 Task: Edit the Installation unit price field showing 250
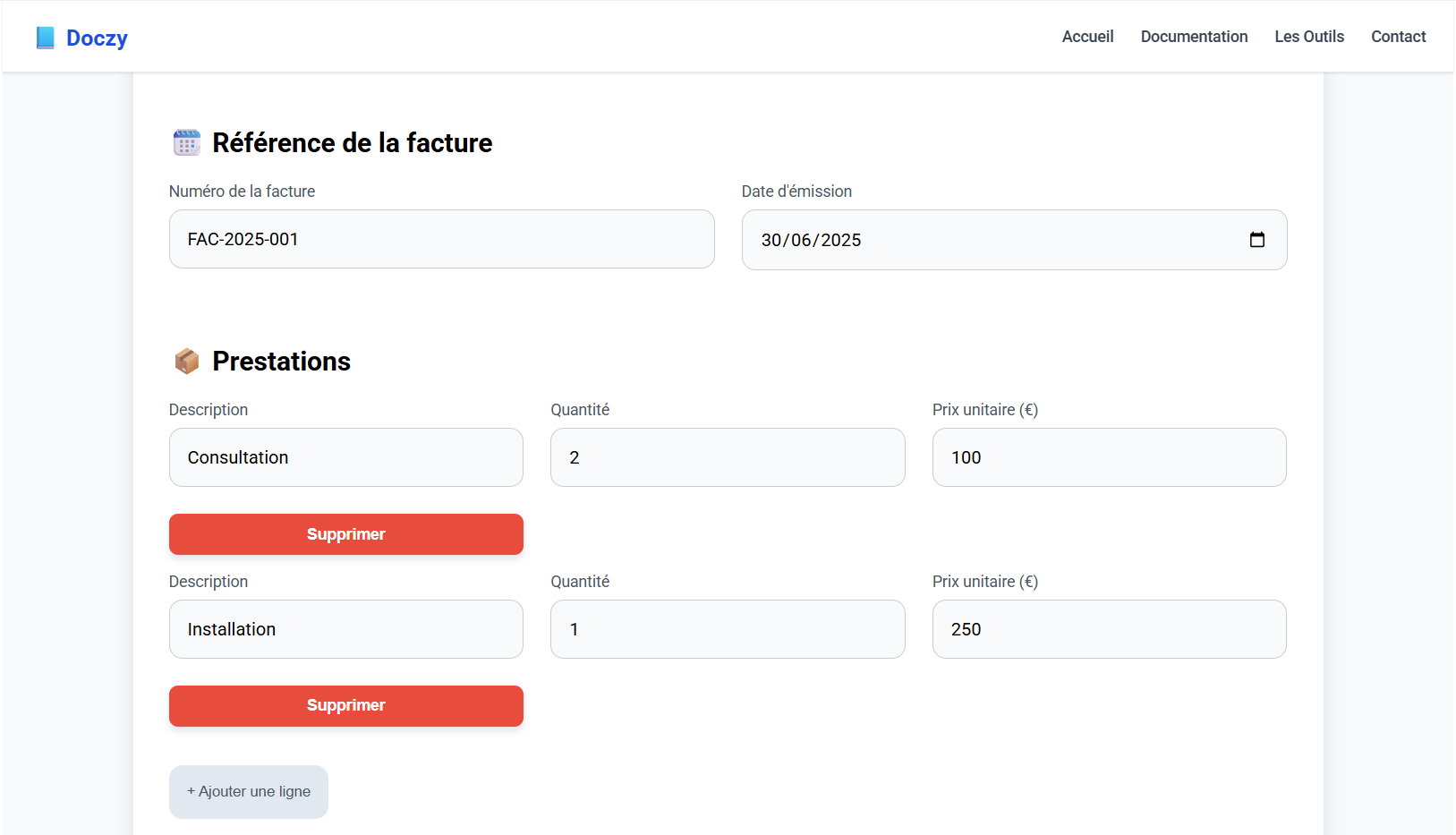(1109, 629)
